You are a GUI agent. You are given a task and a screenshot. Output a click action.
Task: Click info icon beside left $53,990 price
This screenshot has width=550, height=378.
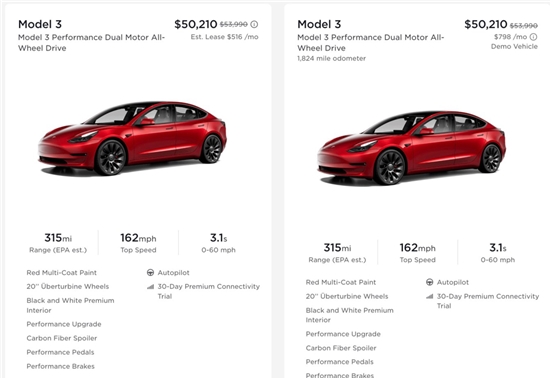coord(254,25)
